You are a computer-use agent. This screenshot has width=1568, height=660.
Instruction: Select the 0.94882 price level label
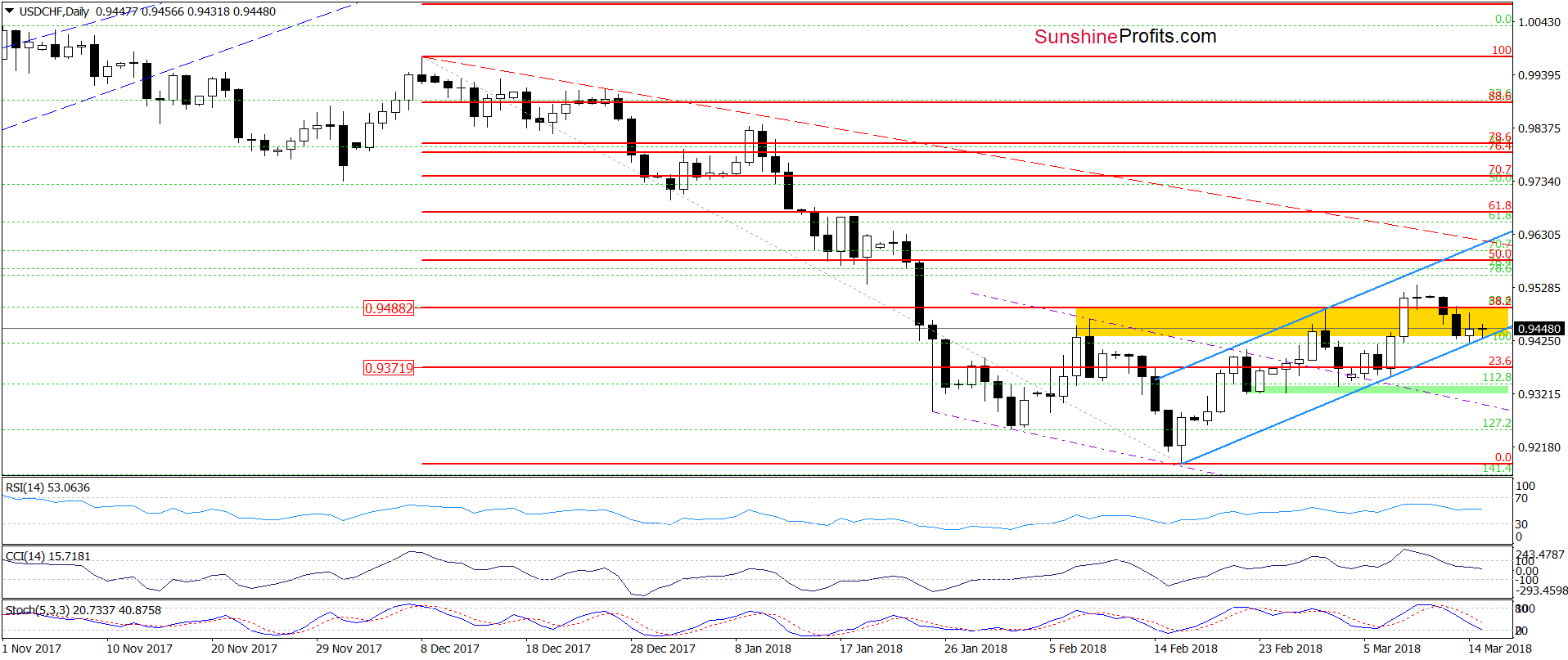click(x=389, y=308)
